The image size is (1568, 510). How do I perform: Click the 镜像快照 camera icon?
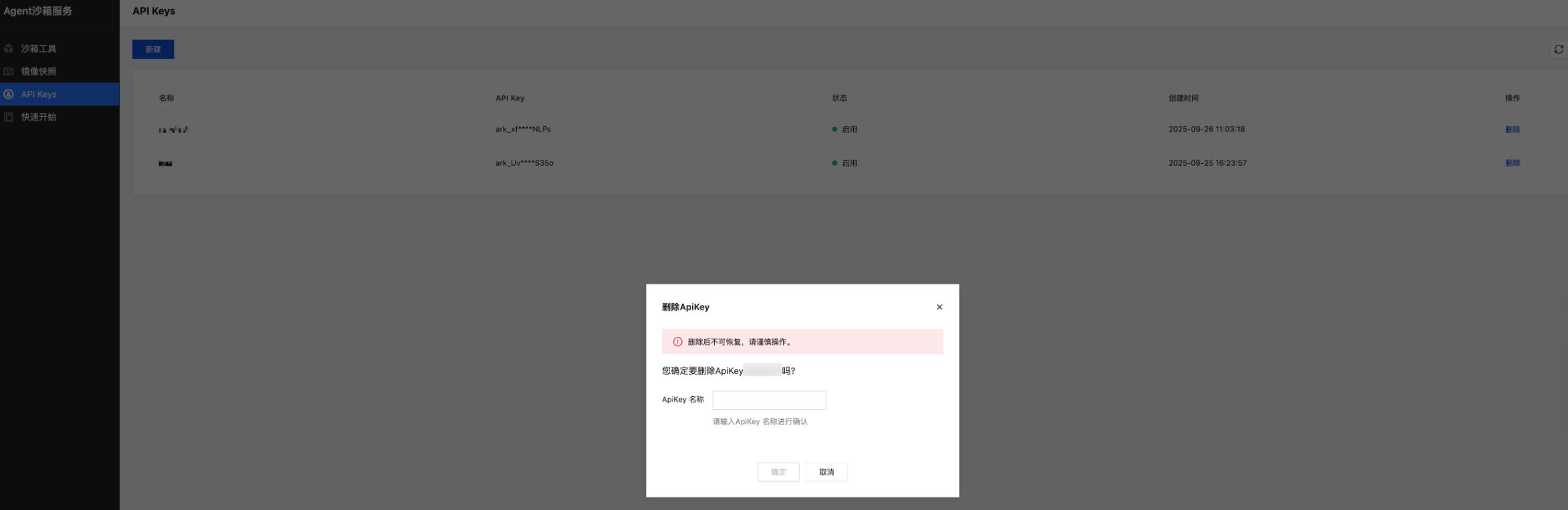pyautogui.click(x=9, y=72)
